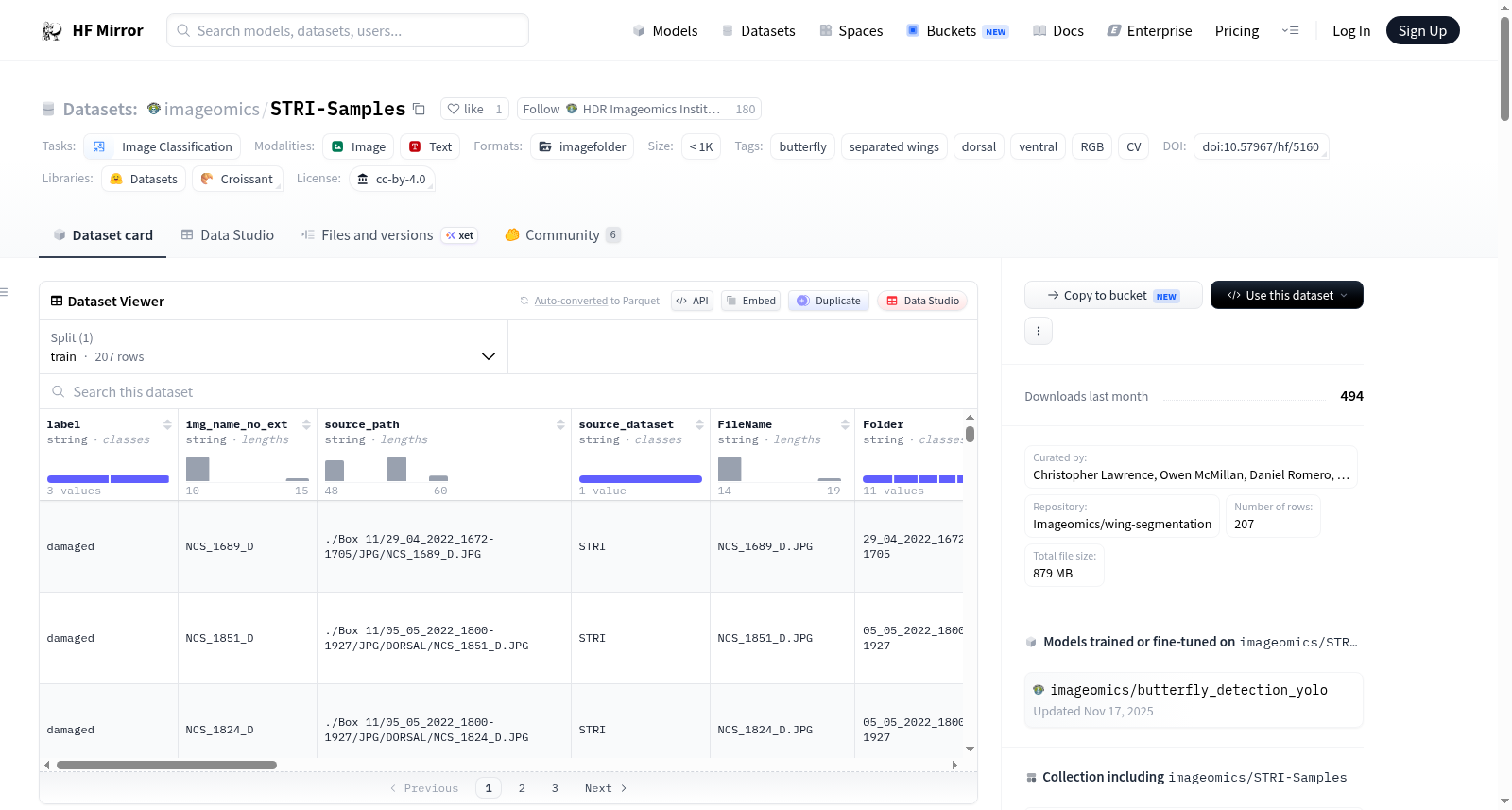Click the Auto-converted link
Screen dimensions: 1512x810
(x=571, y=301)
